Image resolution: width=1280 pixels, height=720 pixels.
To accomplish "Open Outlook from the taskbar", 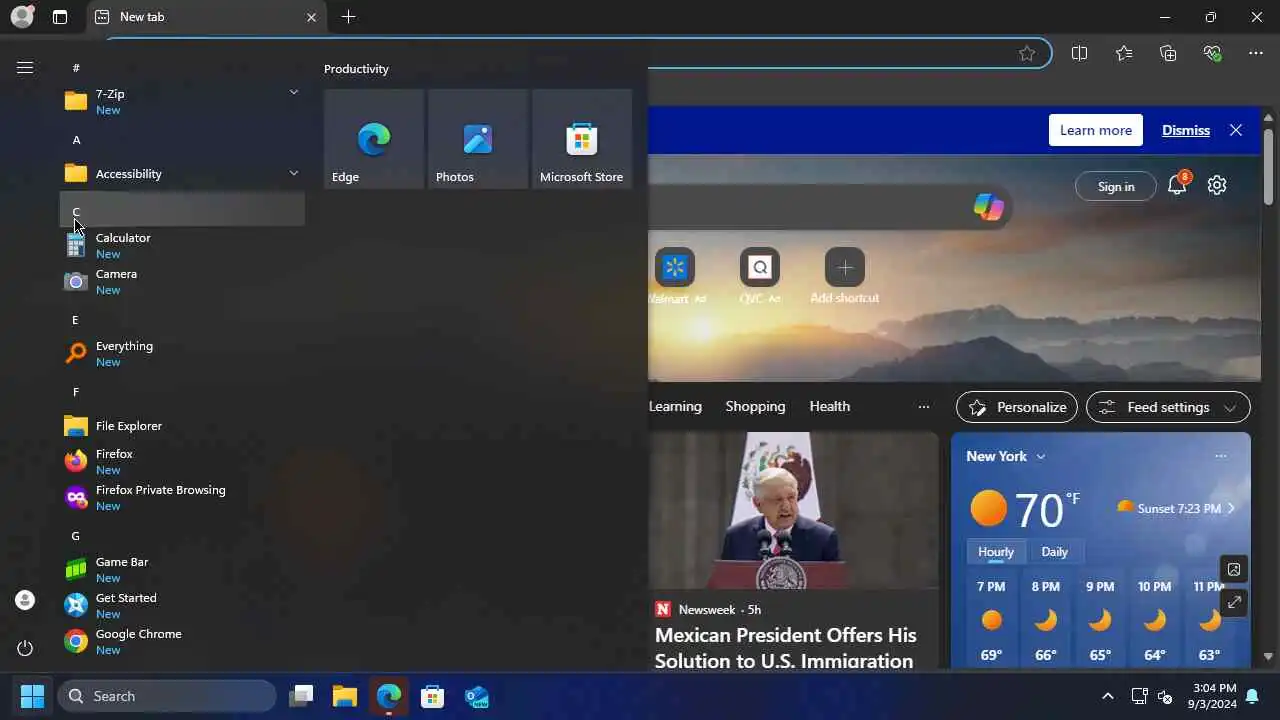I will click(x=477, y=696).
